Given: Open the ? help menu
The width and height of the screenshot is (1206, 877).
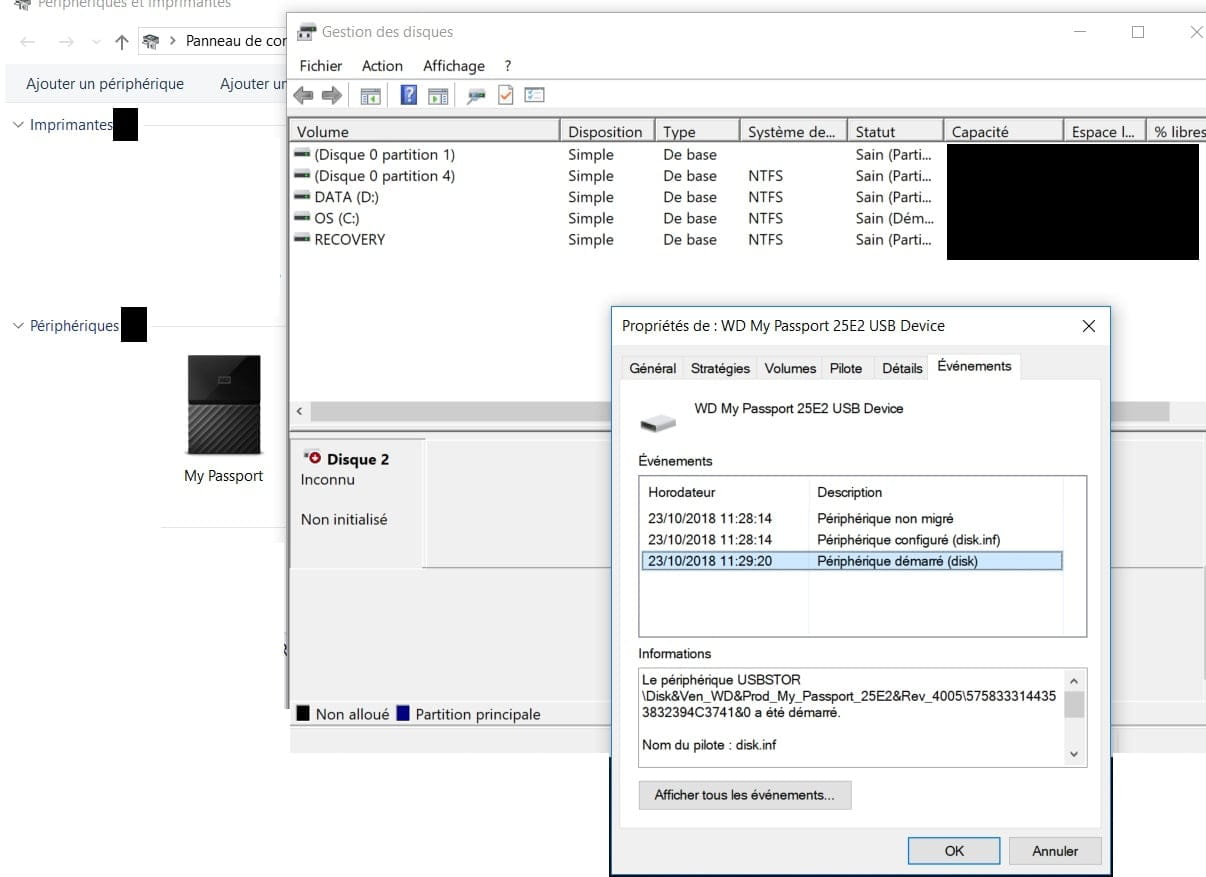Looking at the screenshot, I should [x=508, y=66].
